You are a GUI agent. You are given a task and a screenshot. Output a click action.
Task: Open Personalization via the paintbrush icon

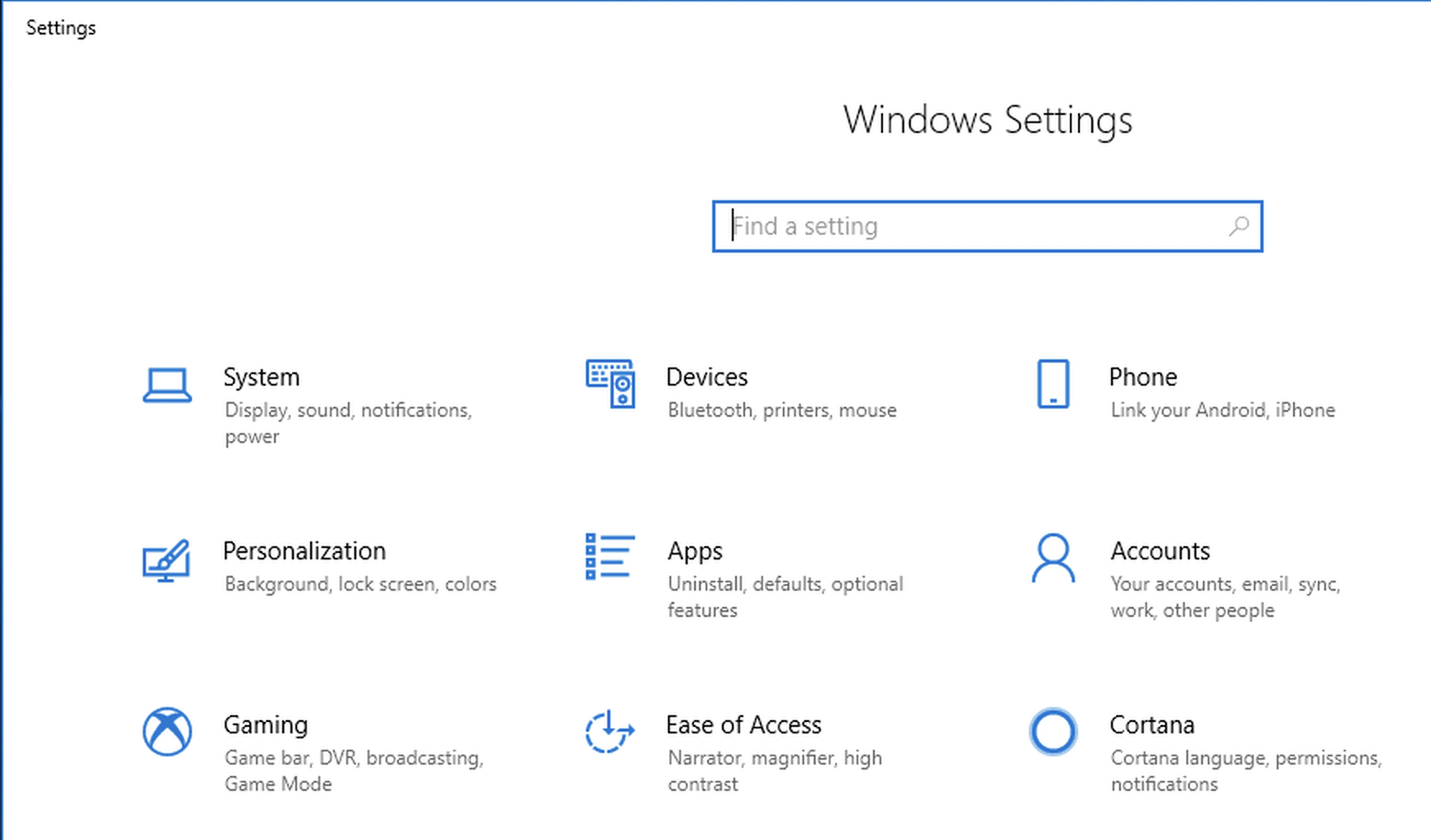coord(166,560)
